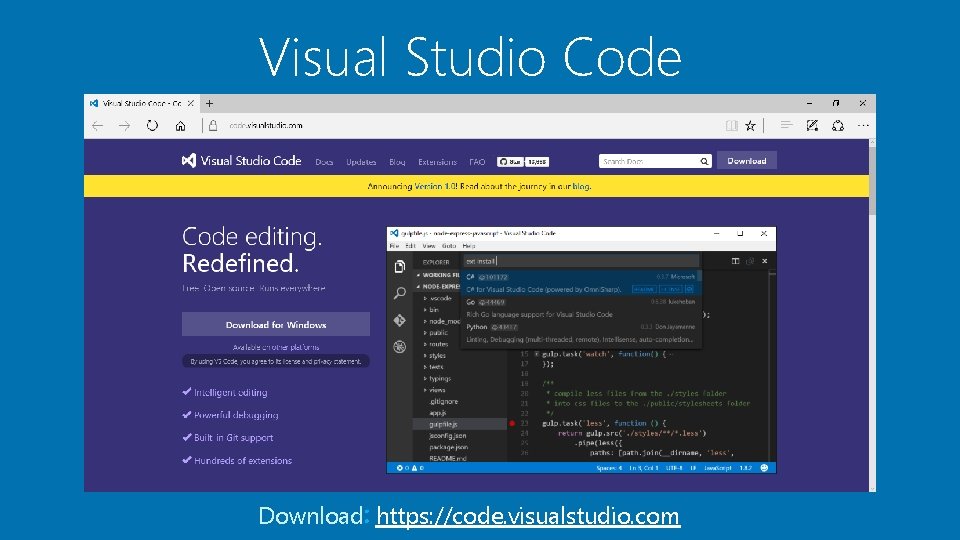960x540 pixels.
Task: Close the editor with X icon
Action: tap(765, 261)
